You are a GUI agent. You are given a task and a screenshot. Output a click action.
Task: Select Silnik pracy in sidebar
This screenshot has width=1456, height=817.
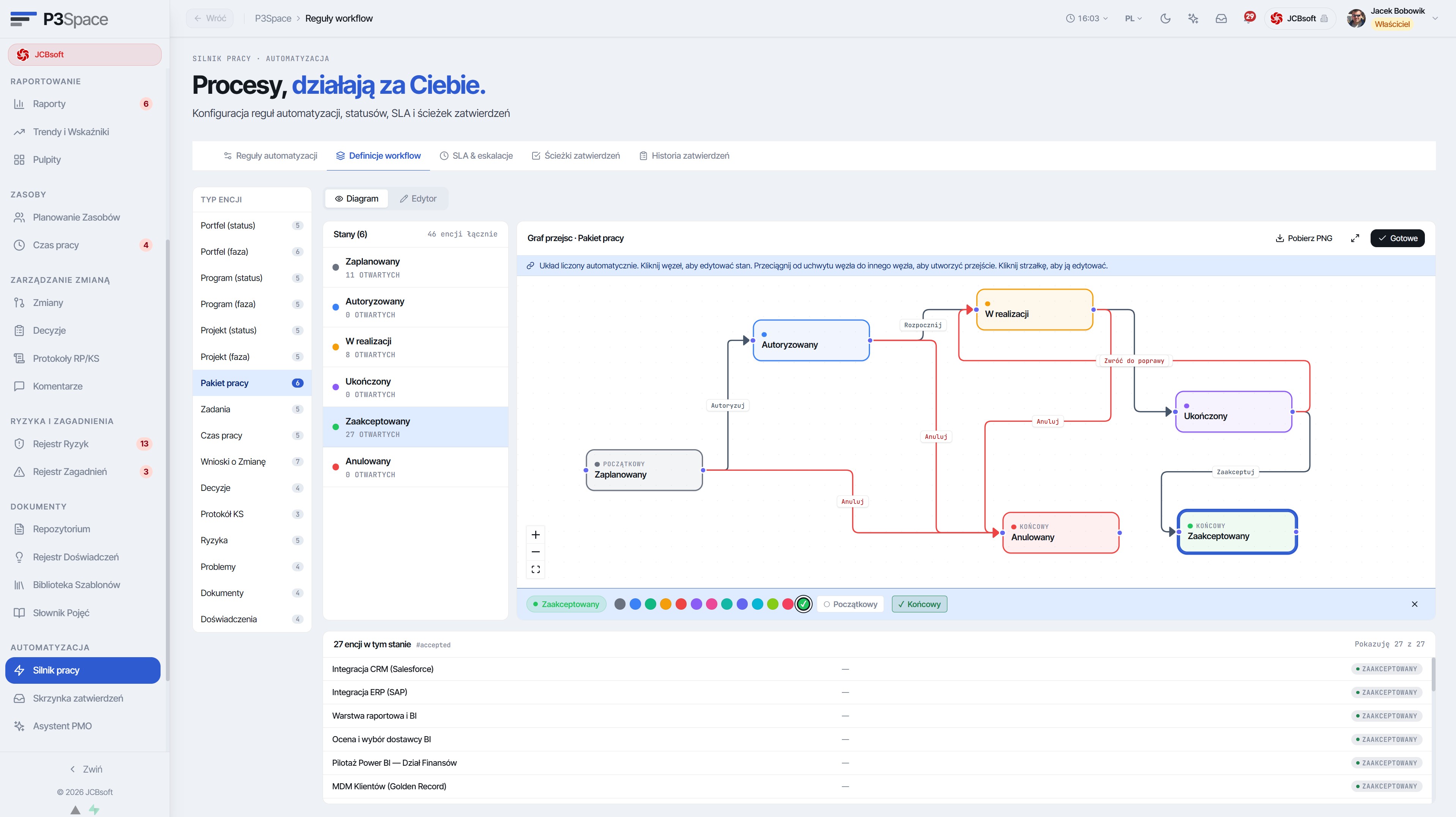coord(83,670)
